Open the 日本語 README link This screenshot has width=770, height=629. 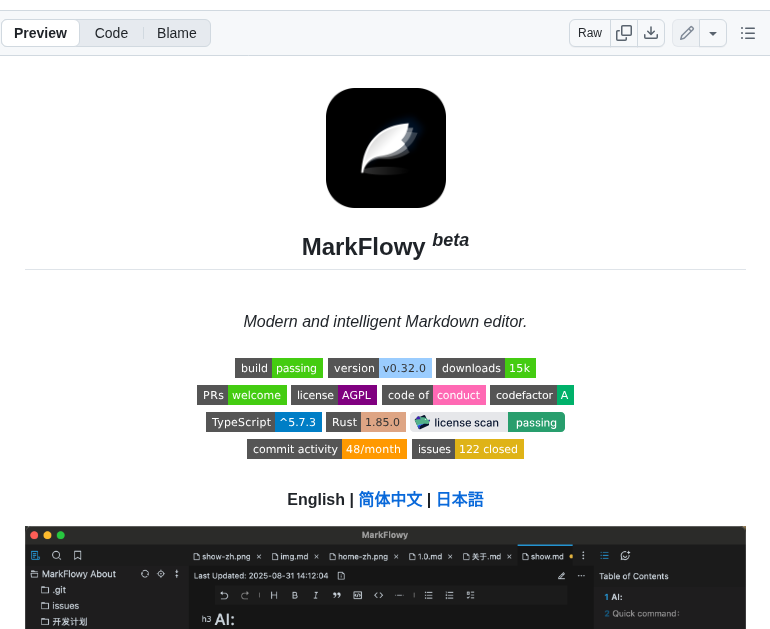click(x=460, y=499)
